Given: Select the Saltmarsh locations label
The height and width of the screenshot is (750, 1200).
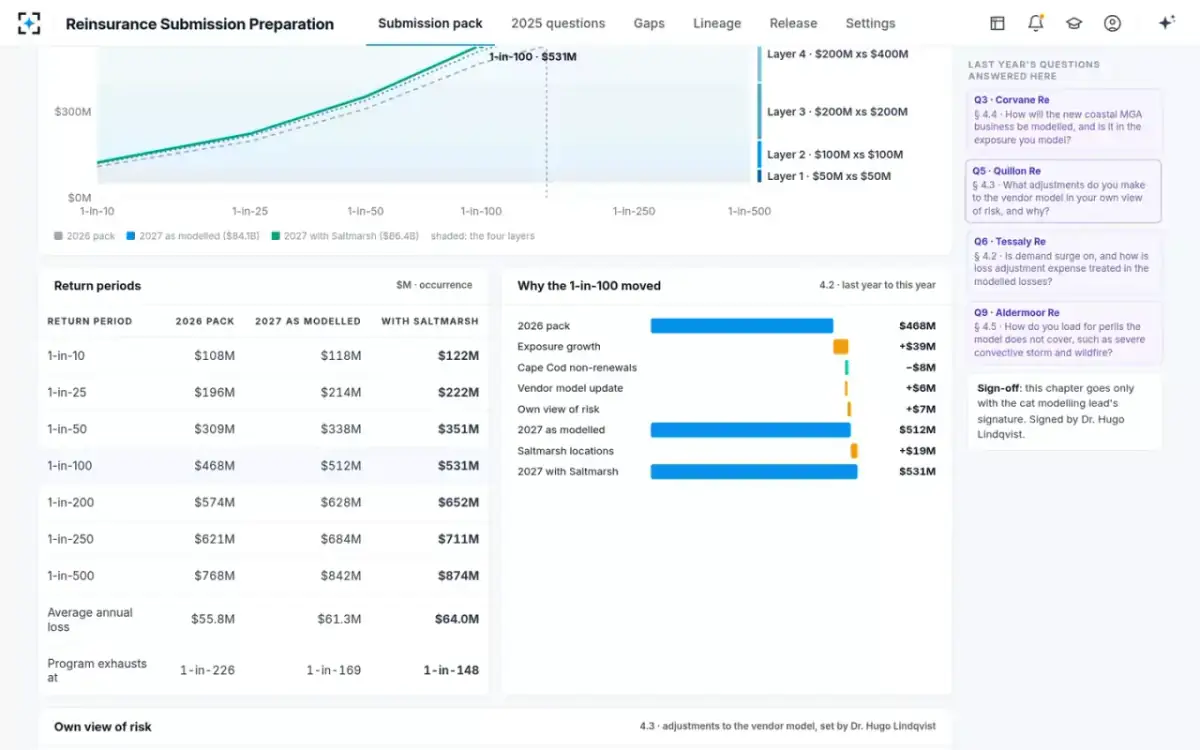Looking at the screenshot, I should [566, 451].
